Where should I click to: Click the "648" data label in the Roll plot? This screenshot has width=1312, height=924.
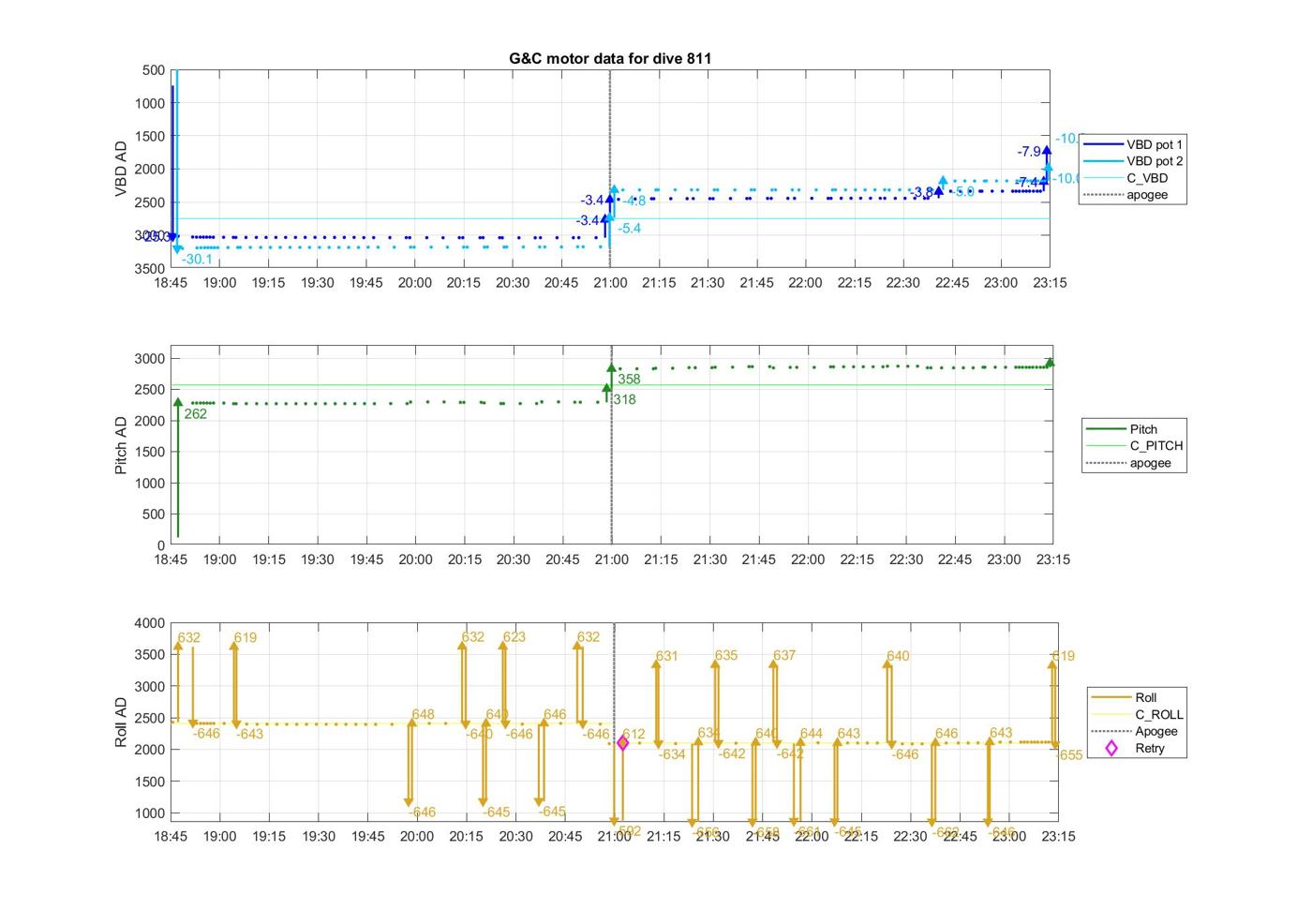[423, 715]
